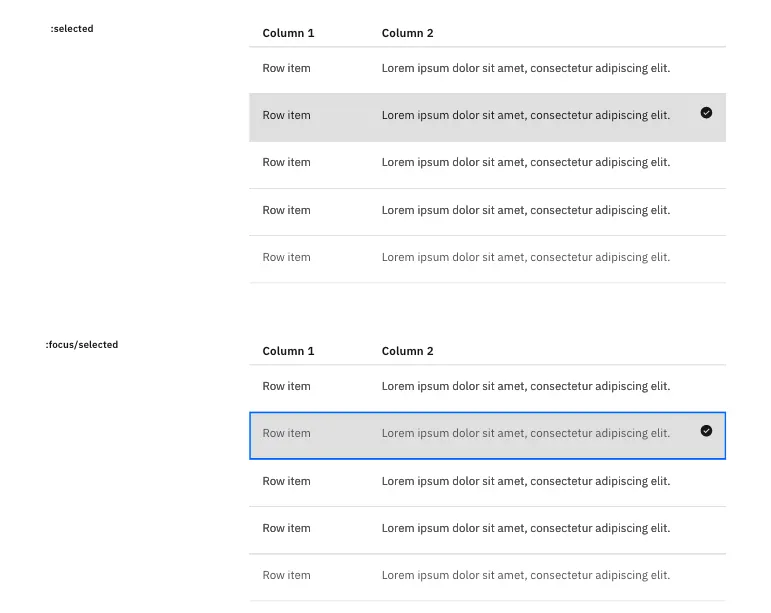Click the ":focus/selected" state label
The height and width of the screenshot is (613, 771).
coord(82,345)
